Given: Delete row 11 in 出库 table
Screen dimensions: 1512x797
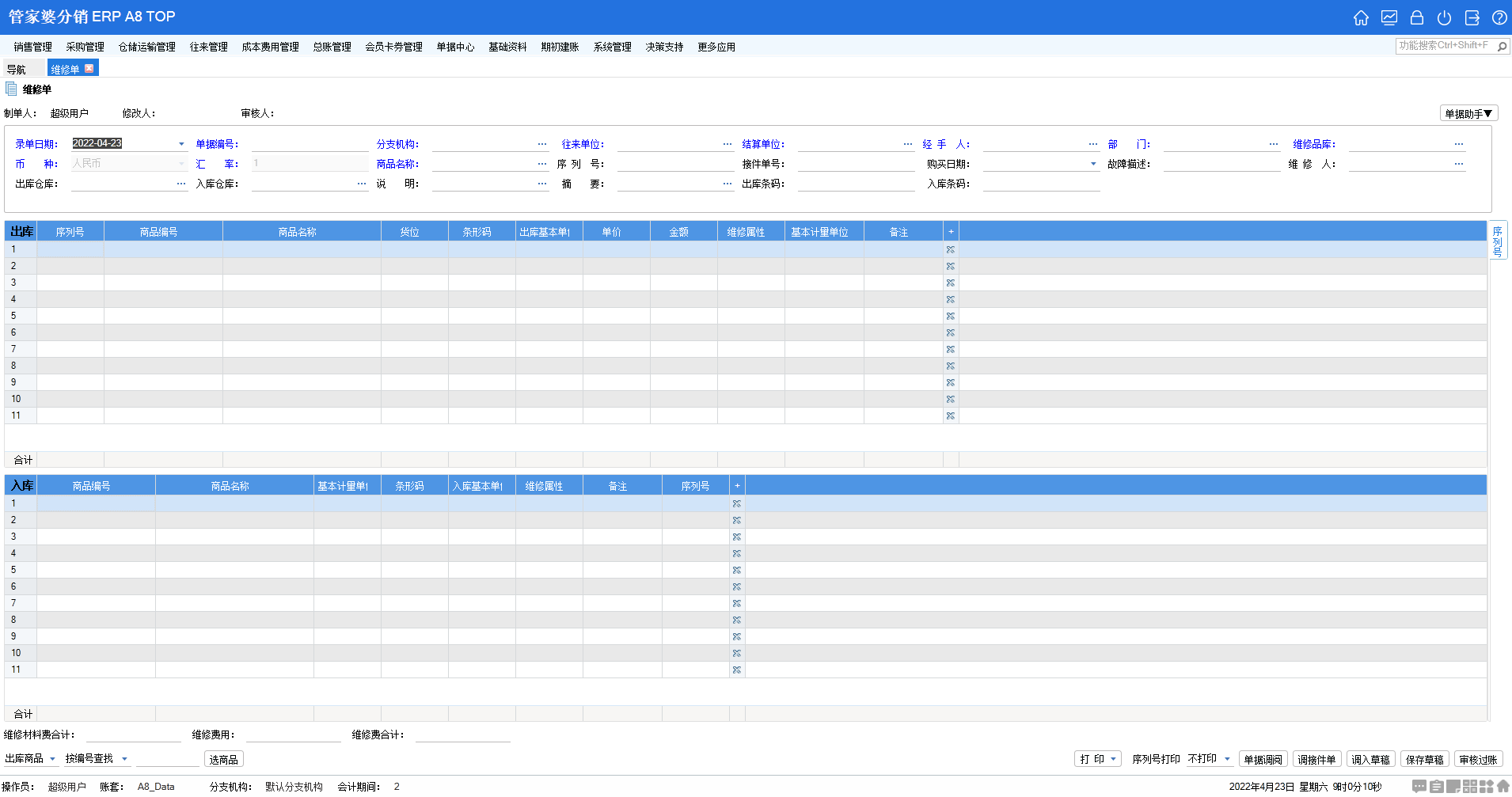Looking at the screenshot, I should click(x=951, y=416).
